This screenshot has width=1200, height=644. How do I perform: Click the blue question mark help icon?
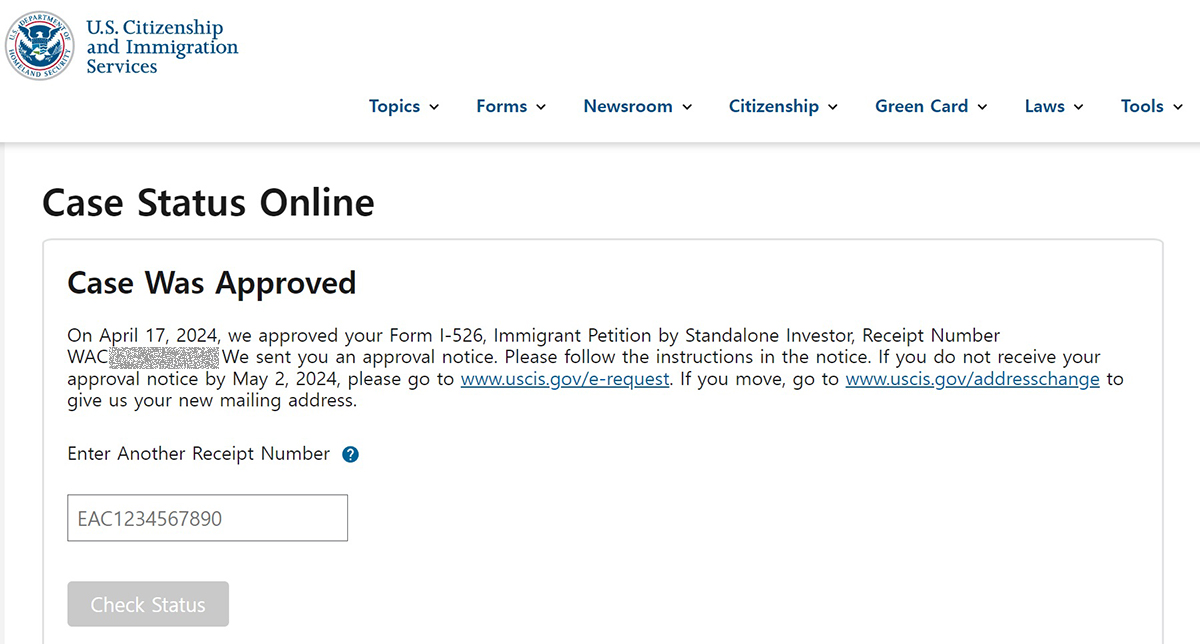350,454
